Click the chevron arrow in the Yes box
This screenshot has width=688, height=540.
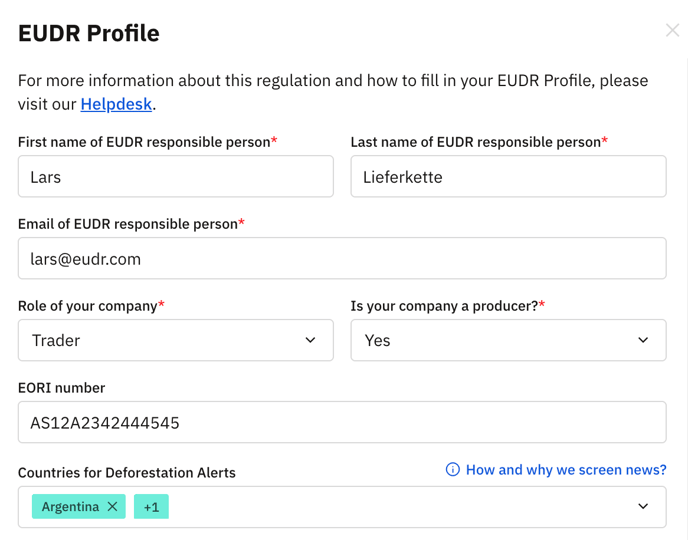point(643,341)
